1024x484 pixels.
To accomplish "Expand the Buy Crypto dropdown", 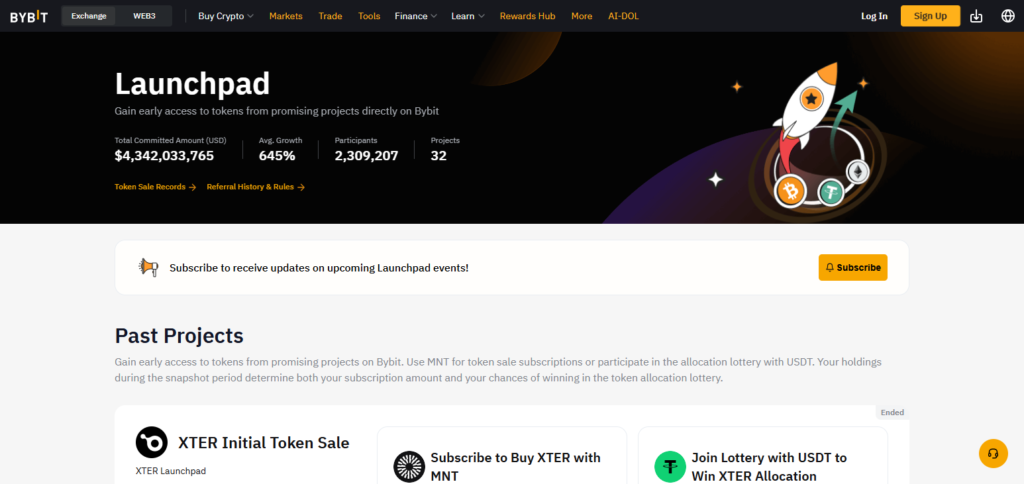I will (226, 16).
